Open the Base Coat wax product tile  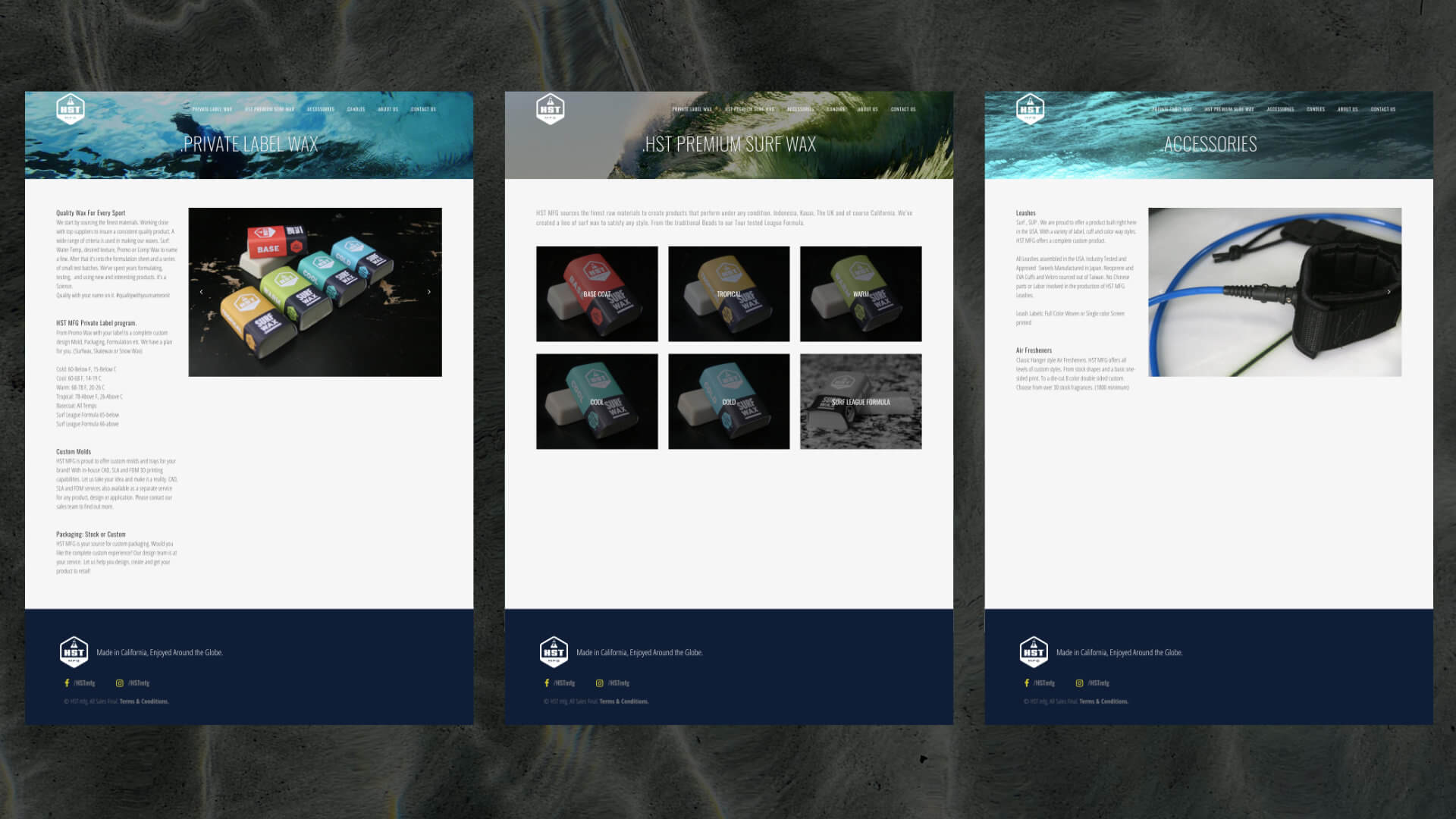(597, 293)
